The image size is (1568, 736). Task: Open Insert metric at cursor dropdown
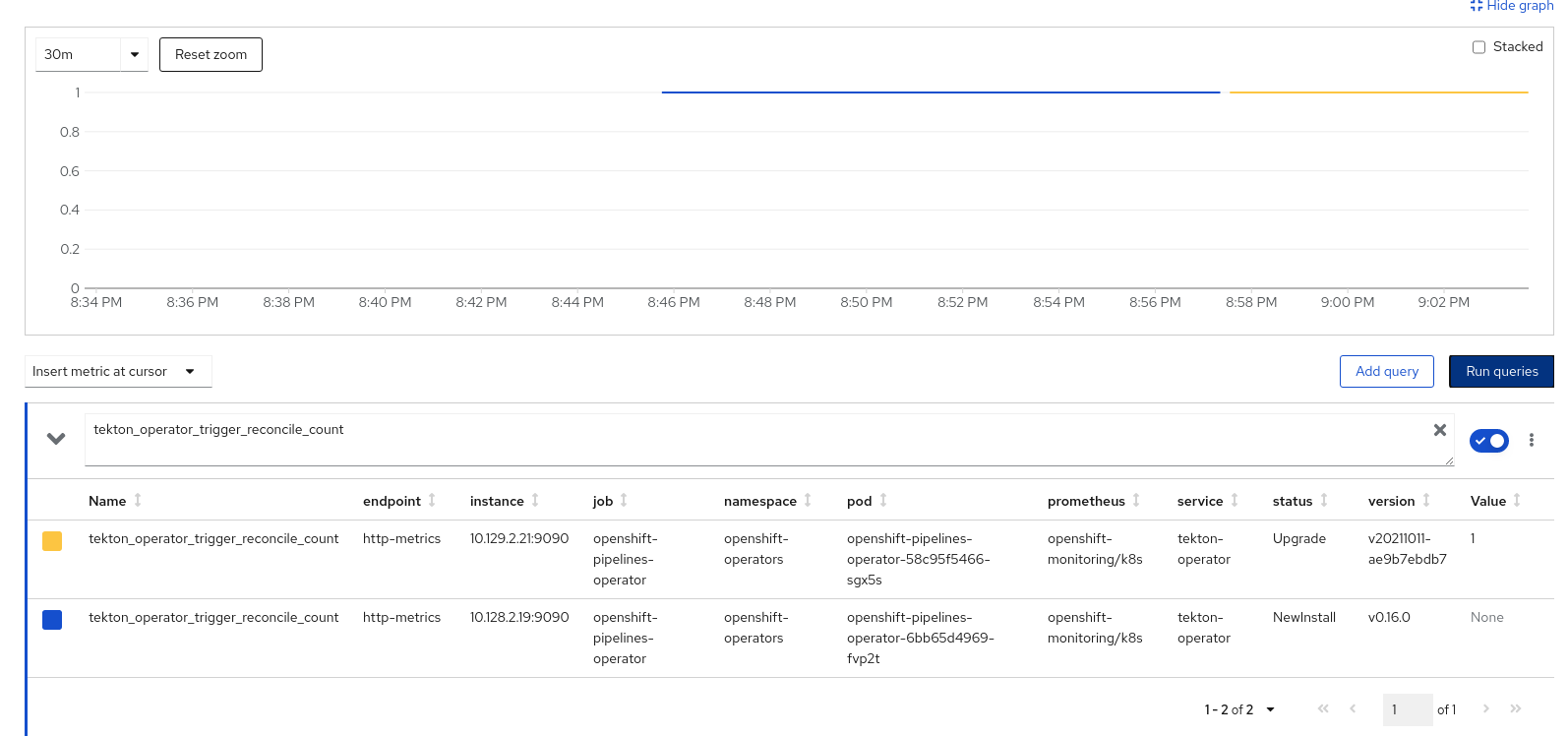click(117, 372)
